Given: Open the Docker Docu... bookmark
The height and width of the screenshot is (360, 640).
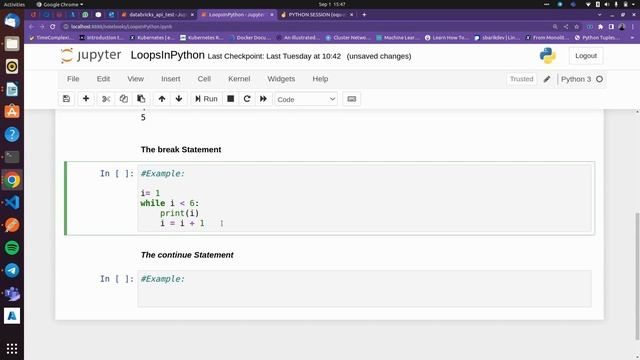Looking at the screenshot, I should click(x=250, y=38).
